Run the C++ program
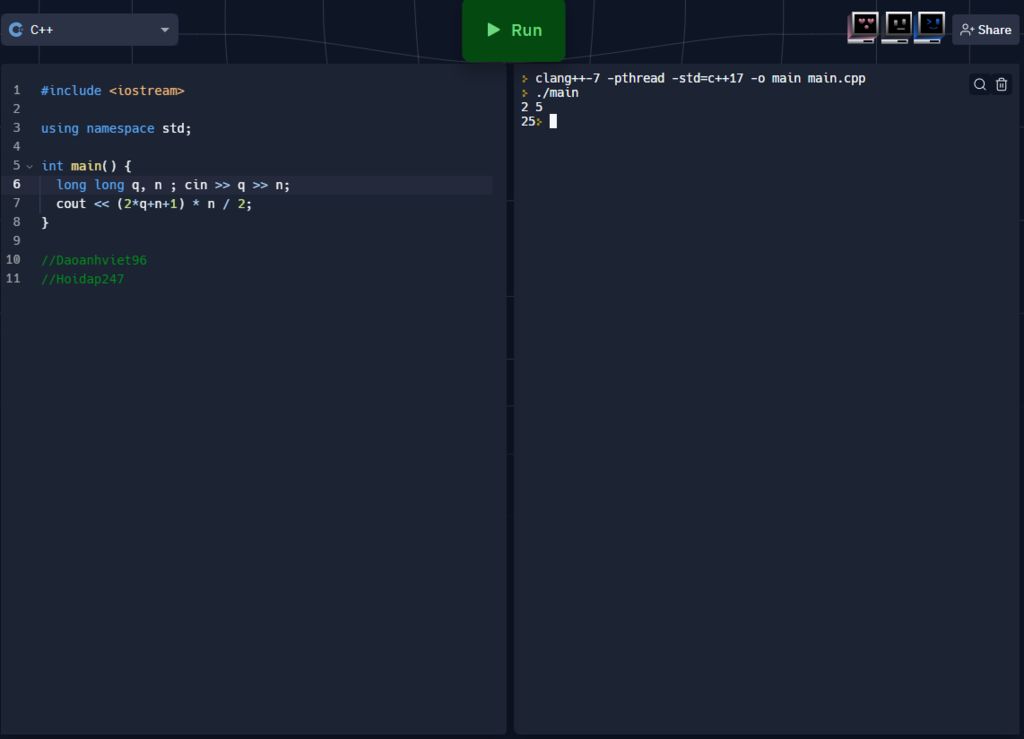Viewport: 1024px width, 739px height. (x=513, y=30)
